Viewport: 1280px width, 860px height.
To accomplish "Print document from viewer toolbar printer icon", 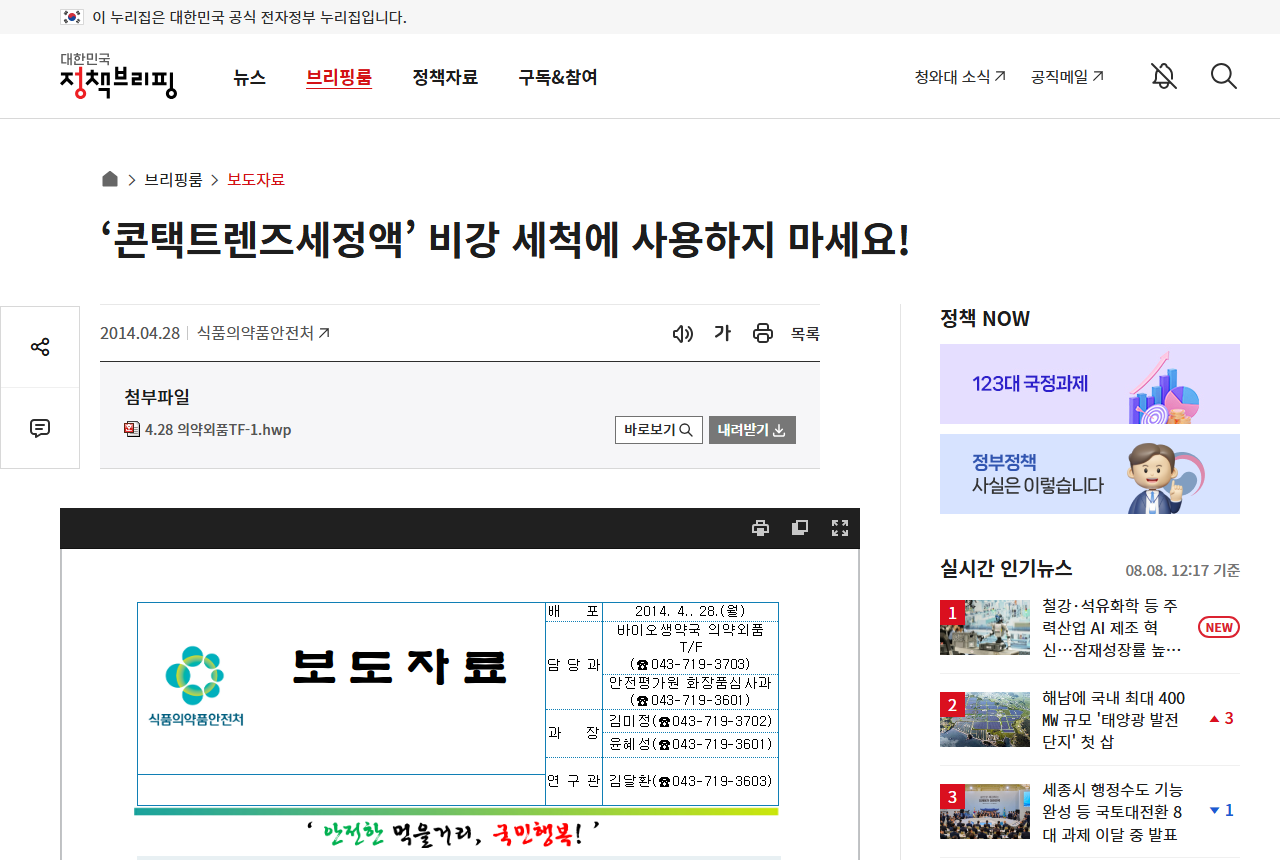I will click(x=760, y=528).
